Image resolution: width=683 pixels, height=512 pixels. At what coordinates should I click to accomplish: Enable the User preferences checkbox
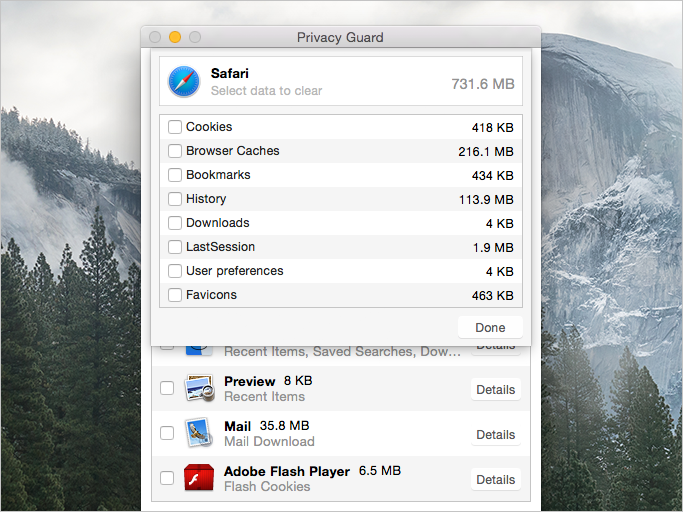(x=175, y=271)
